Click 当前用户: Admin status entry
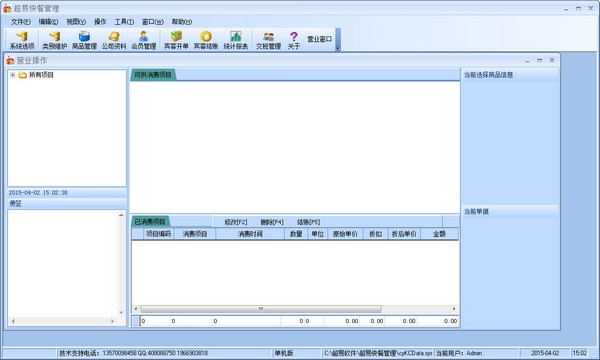 point(459,353)
